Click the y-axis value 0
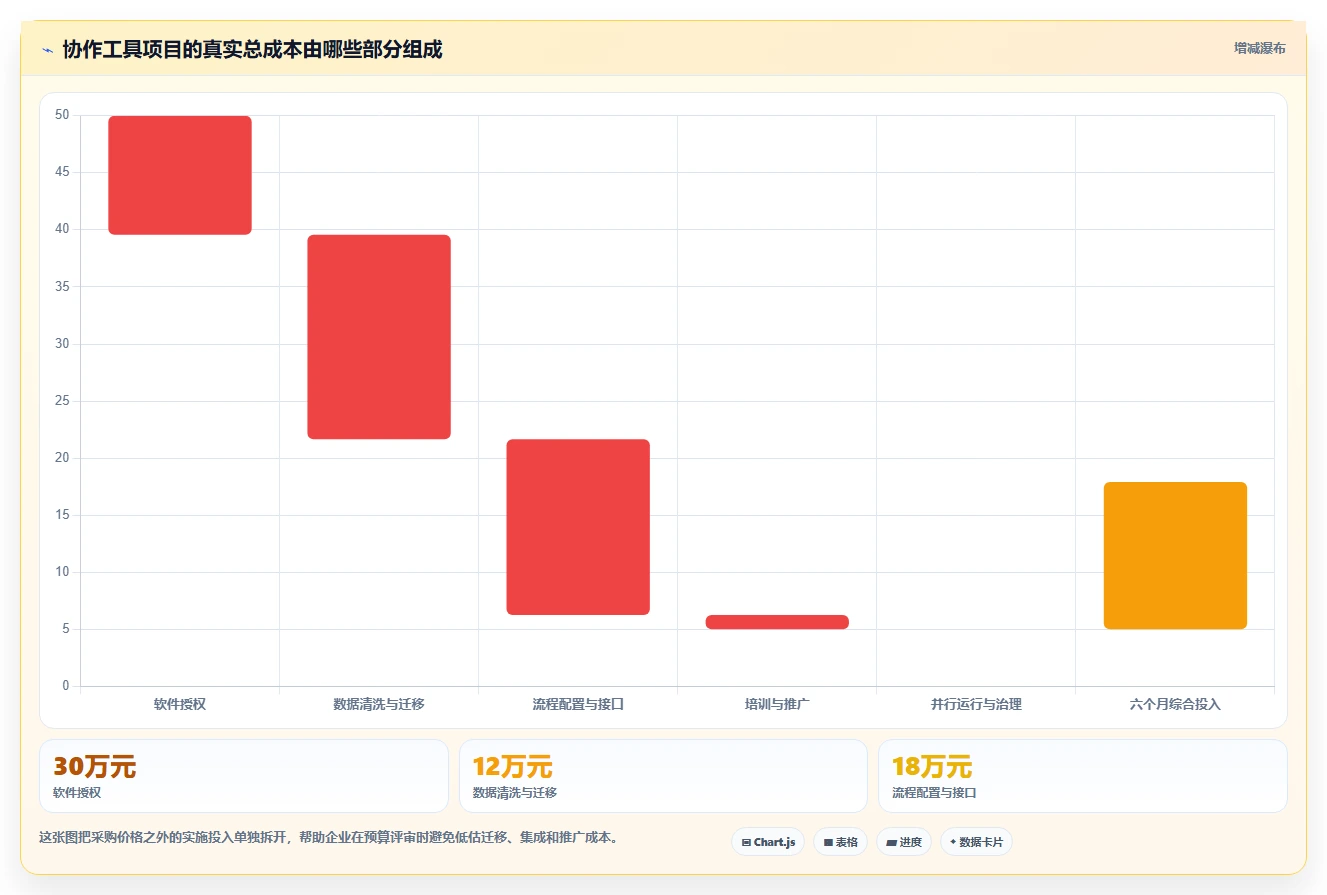Screen dimensions: 1327x895 66,686
